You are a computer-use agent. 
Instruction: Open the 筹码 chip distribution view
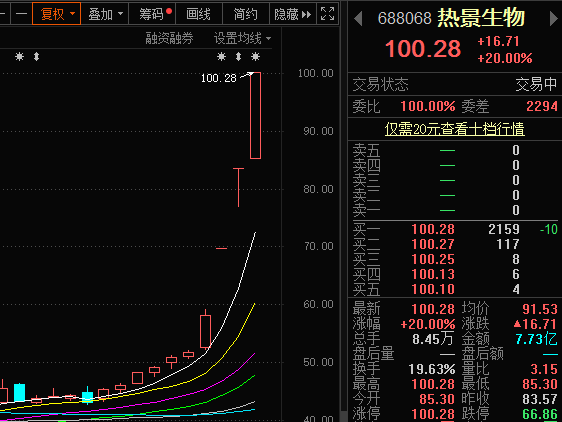coord(152,14)
